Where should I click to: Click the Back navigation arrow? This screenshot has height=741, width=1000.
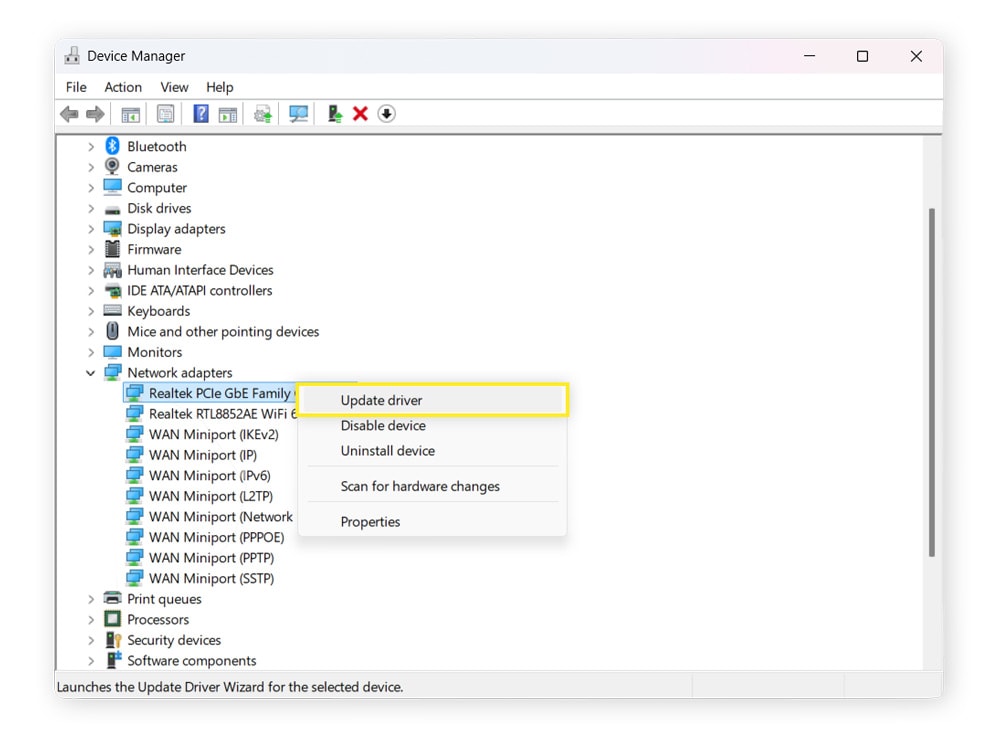[x=68, y=113]
